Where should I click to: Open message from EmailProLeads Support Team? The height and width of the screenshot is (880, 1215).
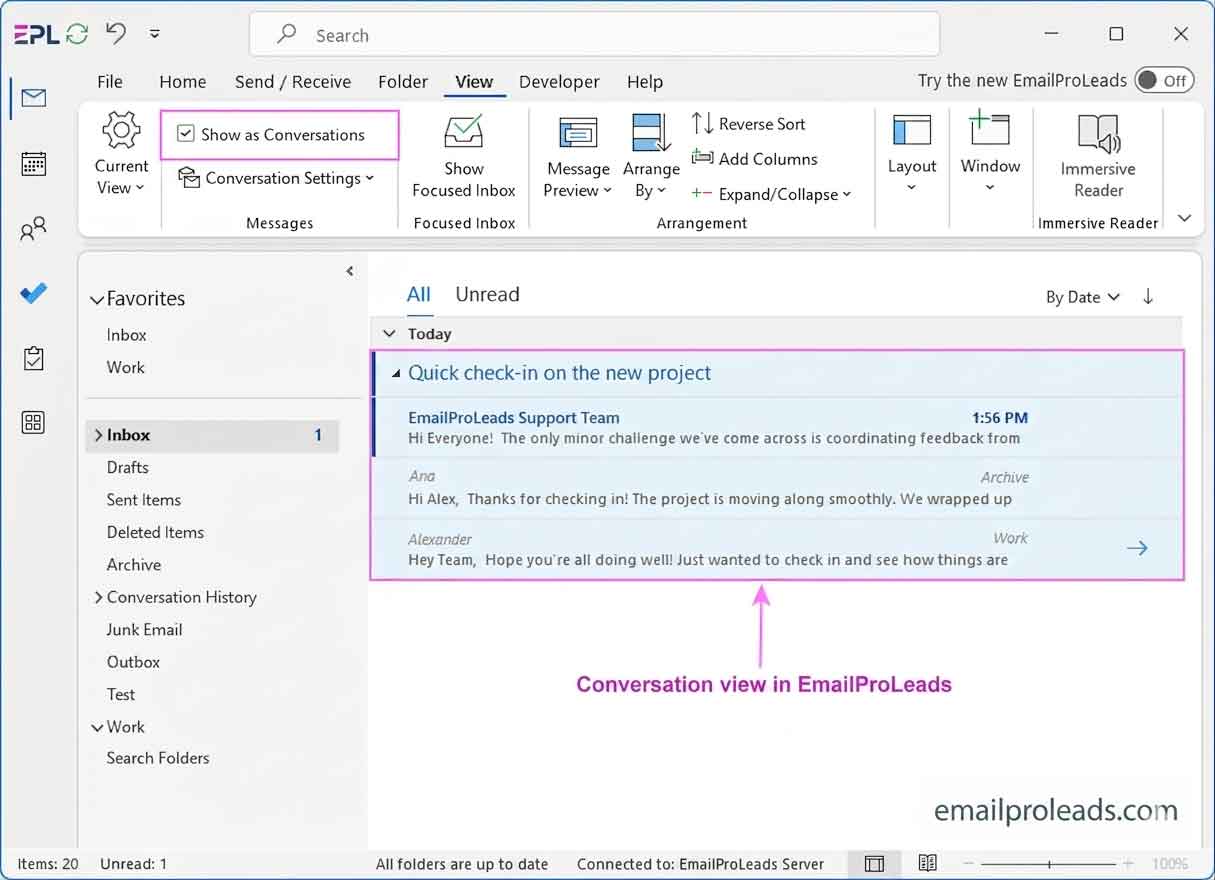pyautogui.click(x=776, y=428)
